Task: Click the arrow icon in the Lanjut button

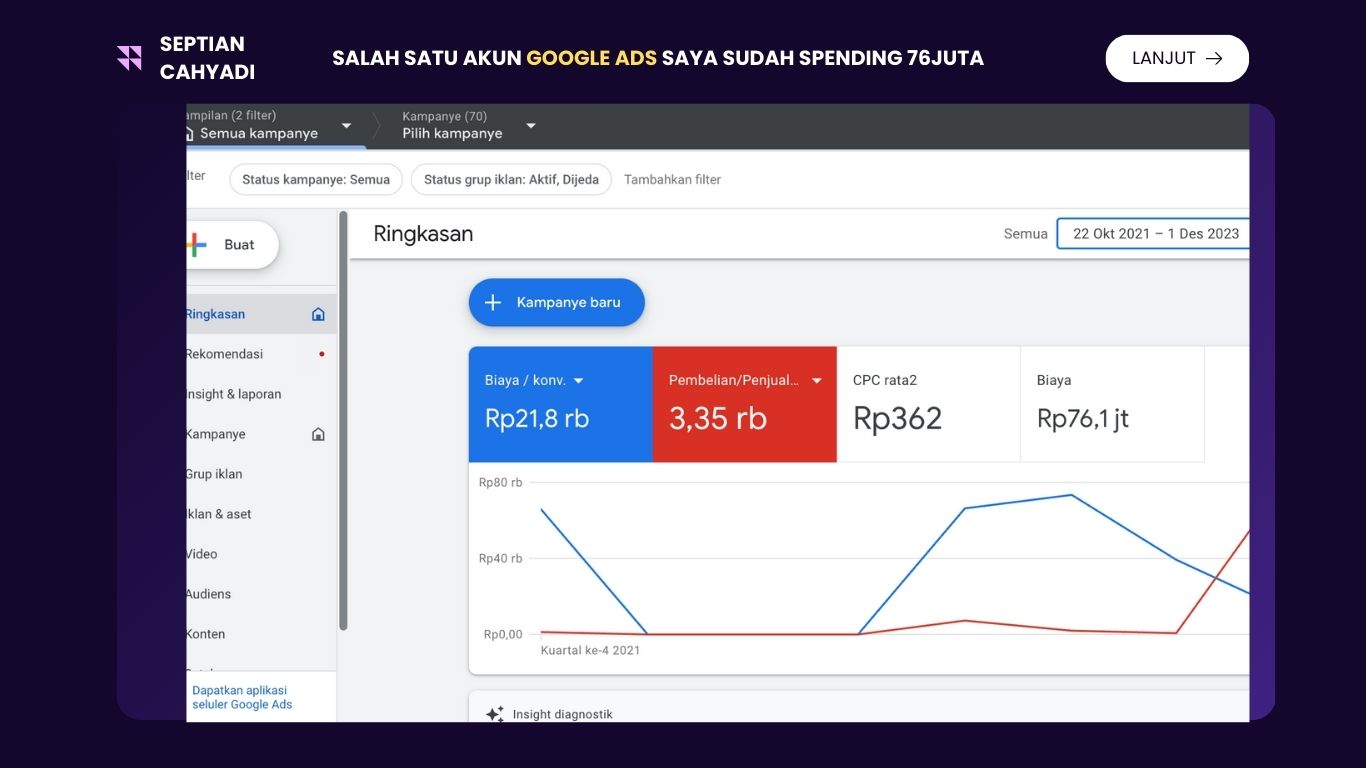Action: click(x=1213, y=58)
